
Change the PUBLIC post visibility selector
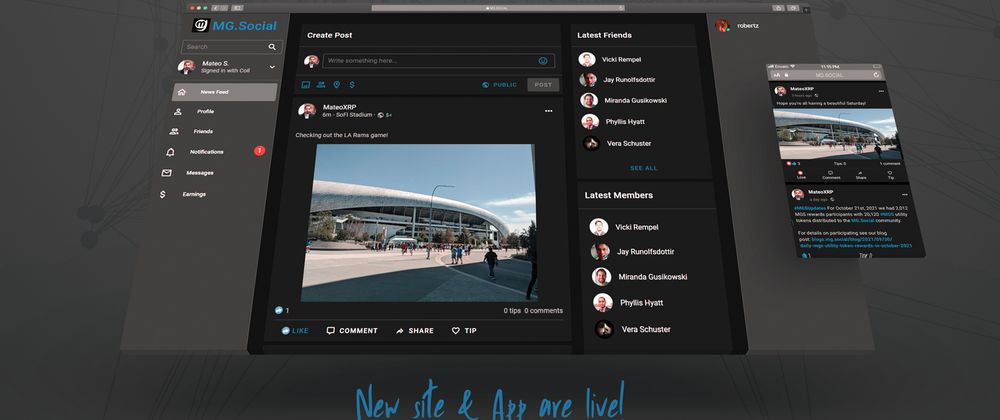[500, 85]
